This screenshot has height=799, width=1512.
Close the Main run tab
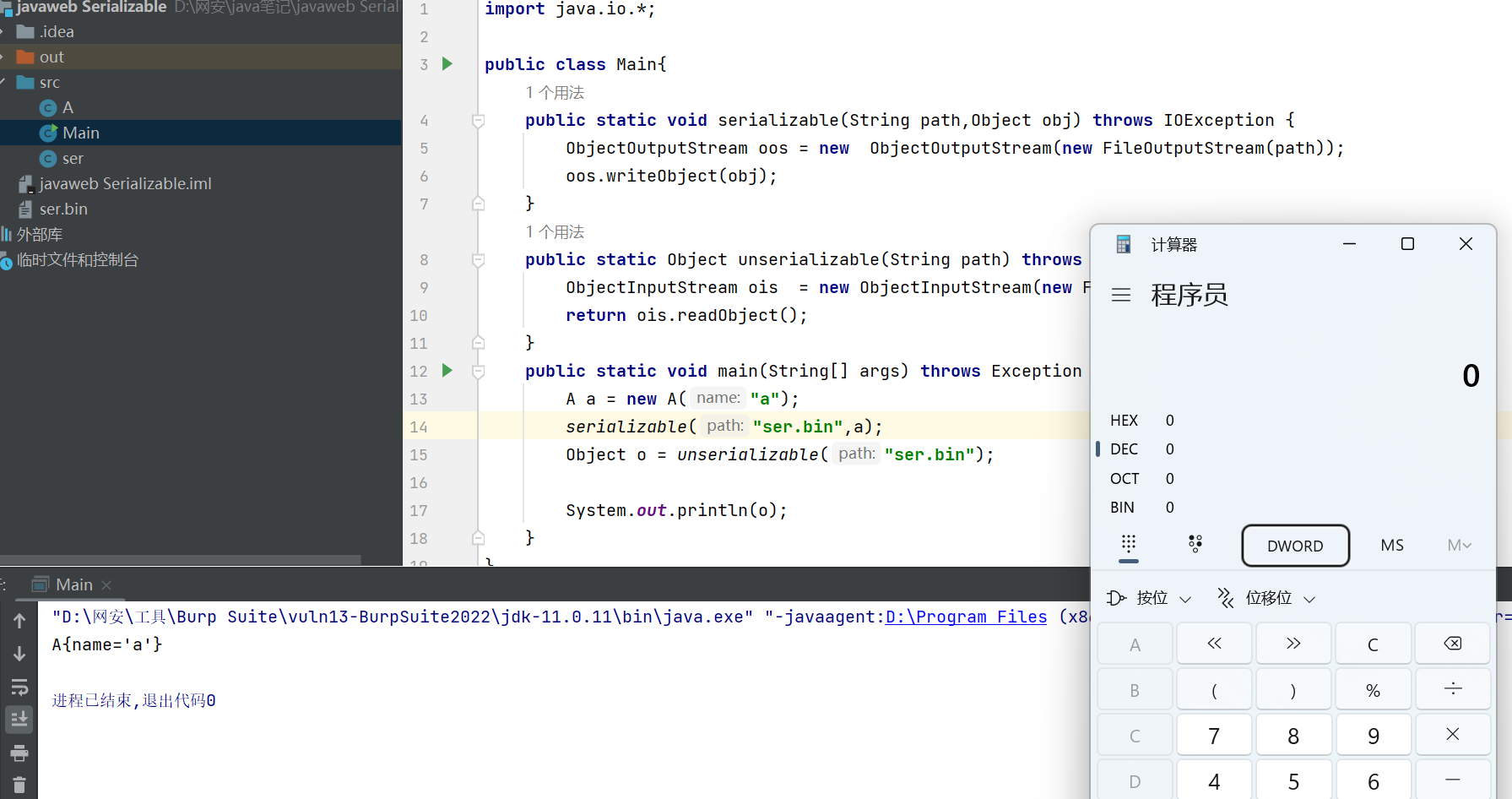[106, 585]
